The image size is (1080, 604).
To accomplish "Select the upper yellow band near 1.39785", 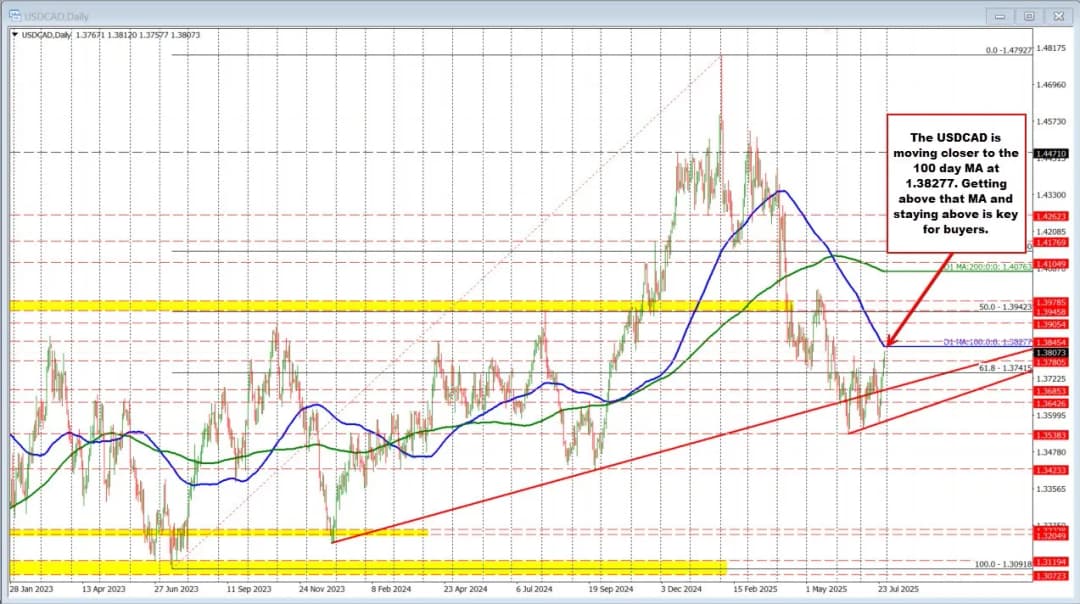I will coord(400,304).
